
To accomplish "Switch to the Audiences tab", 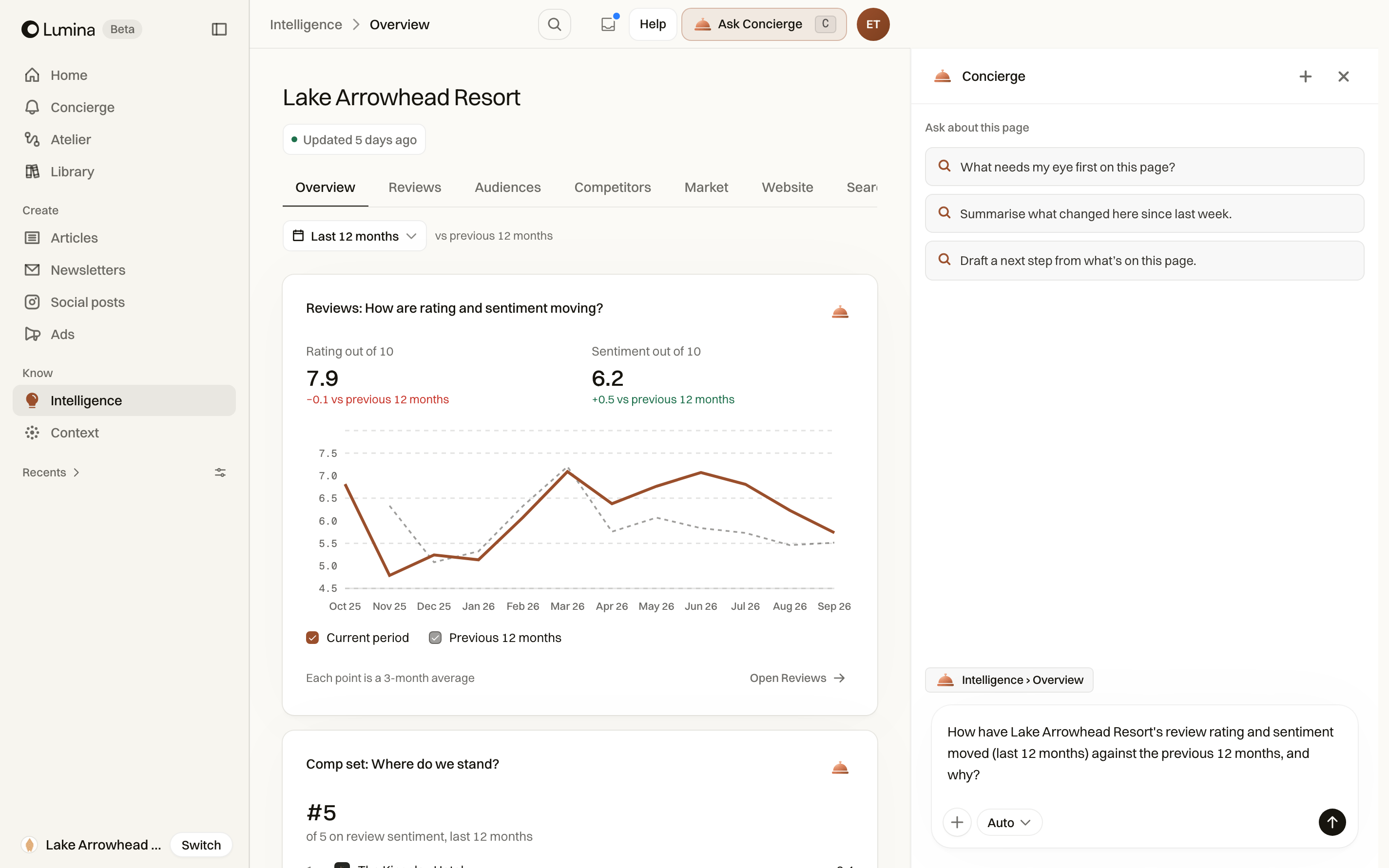I will 508,187.
